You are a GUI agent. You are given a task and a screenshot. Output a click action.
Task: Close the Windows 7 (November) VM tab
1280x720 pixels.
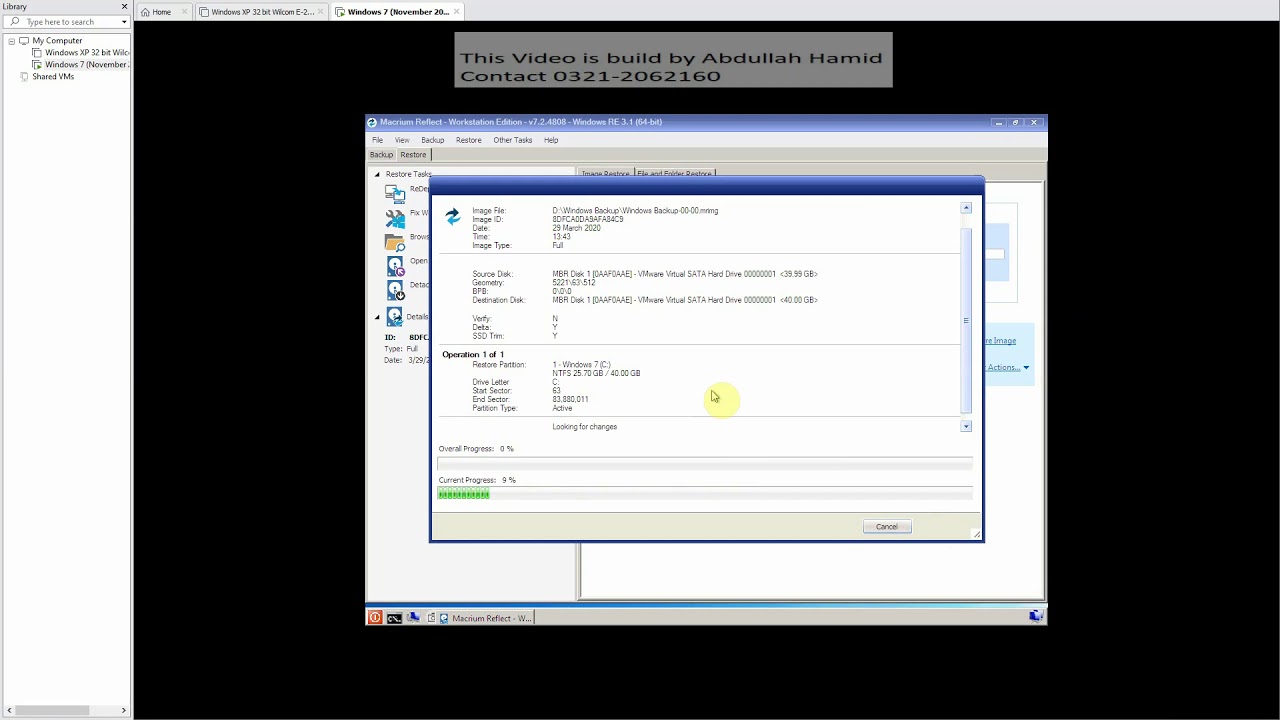[x=457, y=12]
